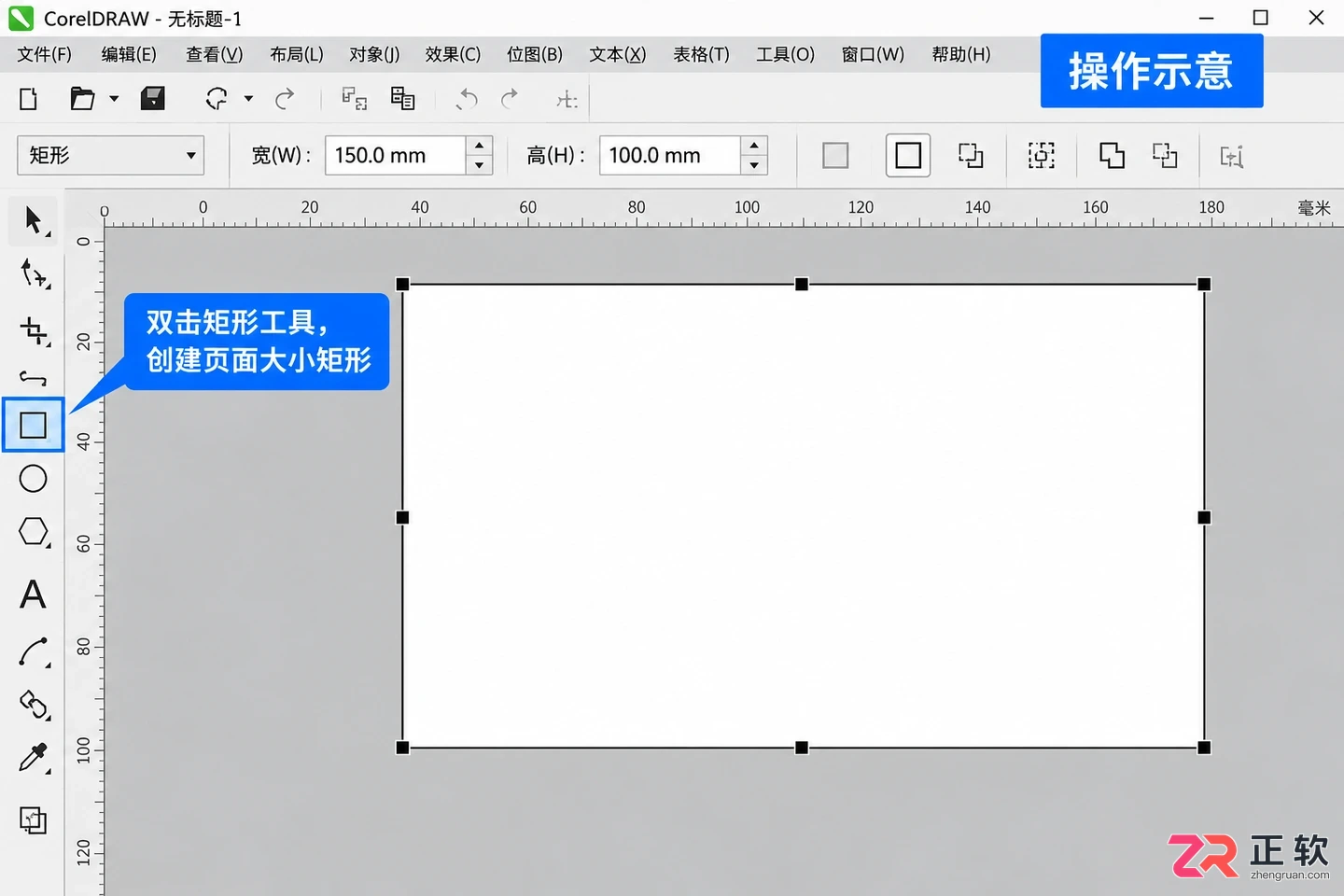Open the 对象(J) menu

click(374, 54)
